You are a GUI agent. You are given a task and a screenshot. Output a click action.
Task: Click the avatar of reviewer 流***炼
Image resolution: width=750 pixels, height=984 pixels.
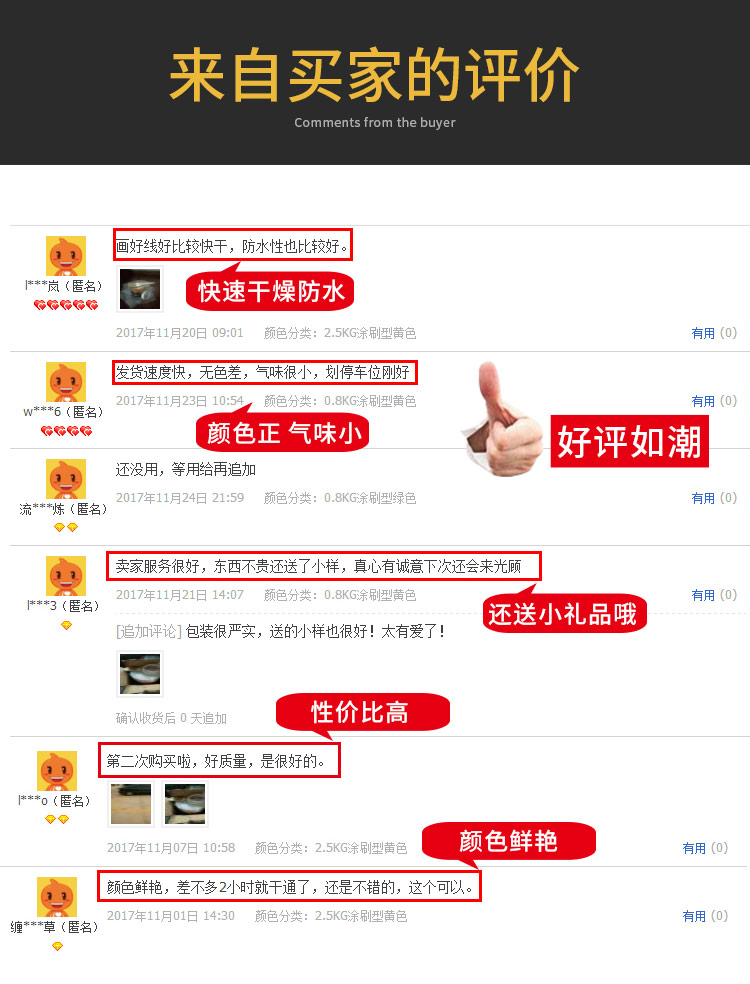tap(66, 479)
